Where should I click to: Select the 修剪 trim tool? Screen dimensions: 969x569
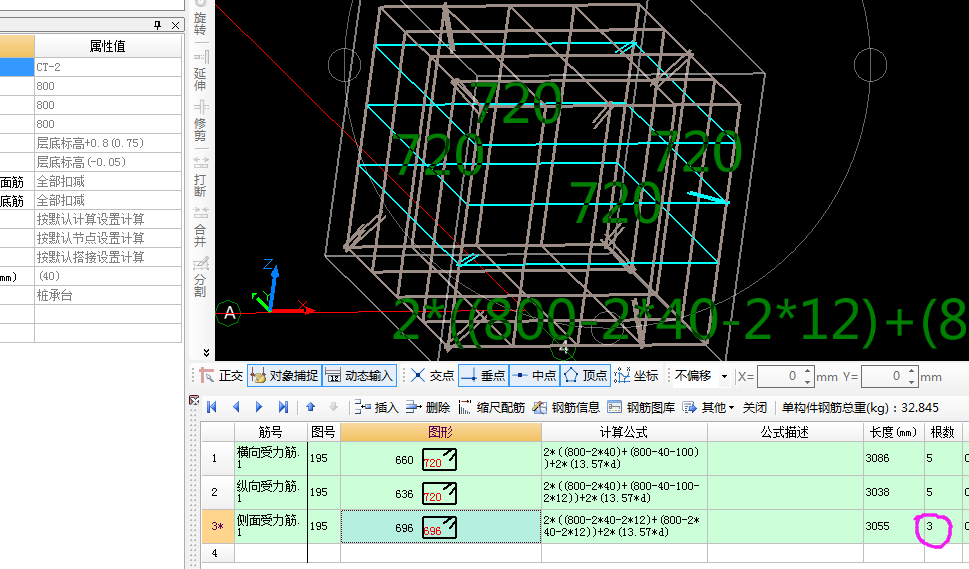(x=200, y=121)
